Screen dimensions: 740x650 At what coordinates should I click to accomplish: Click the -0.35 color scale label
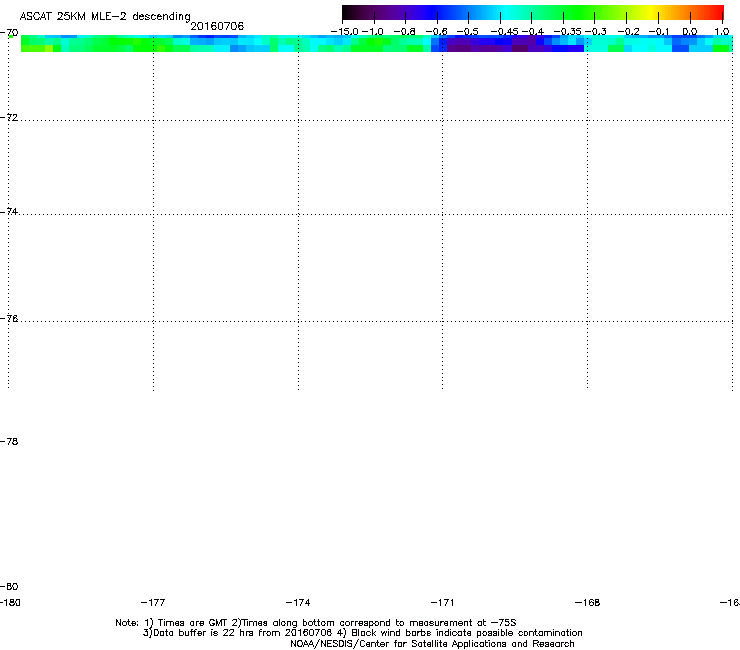567,32
